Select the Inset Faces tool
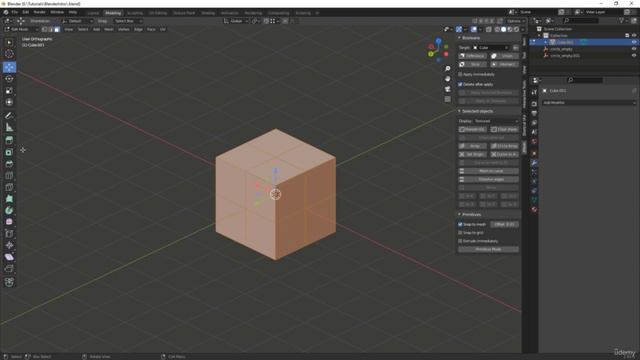 [x=9, y=152]
